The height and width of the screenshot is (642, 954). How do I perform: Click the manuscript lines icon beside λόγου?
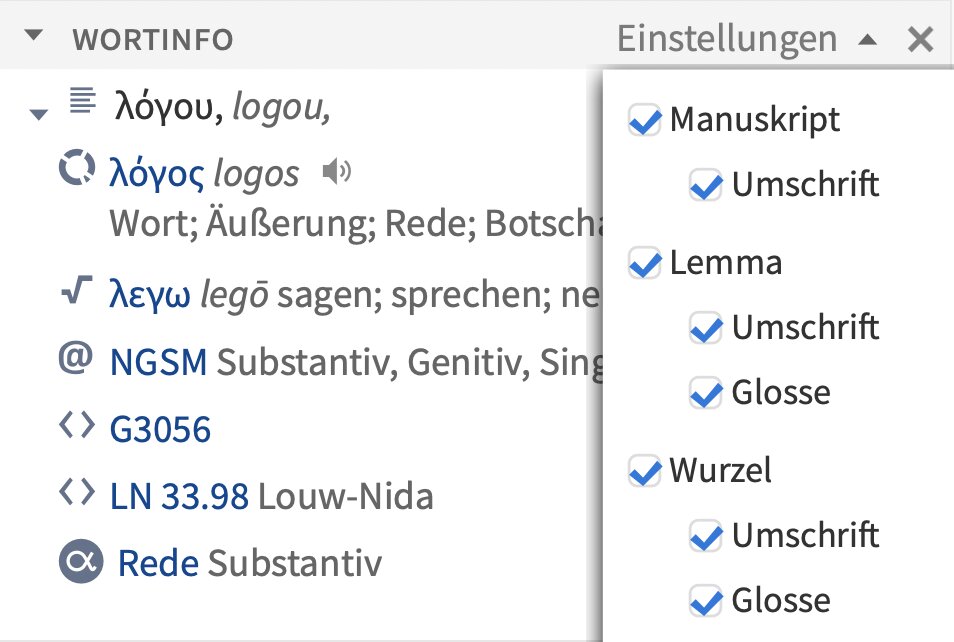(83, 100)
